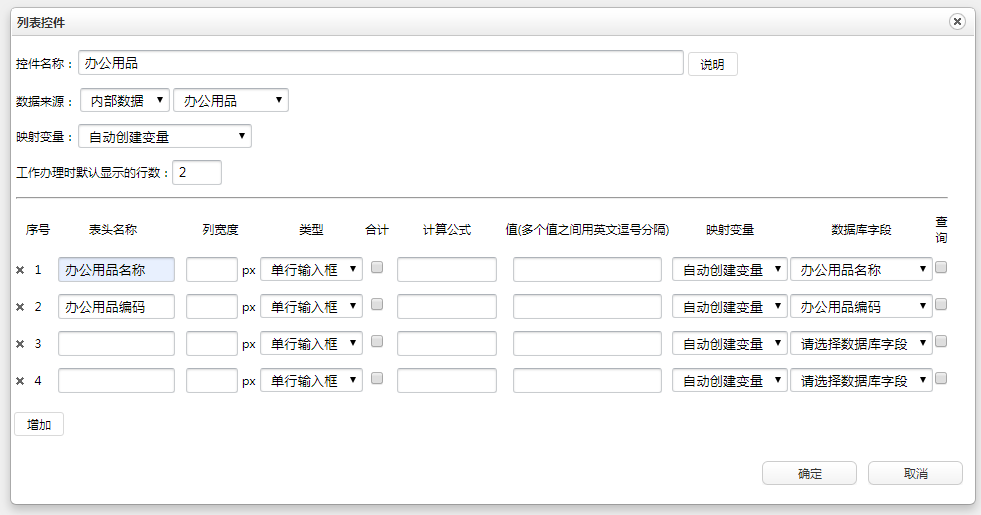Expand the 办公用品 data table dropdown
The height and width of the screenshot is (515, 981).
coord(231,100)
